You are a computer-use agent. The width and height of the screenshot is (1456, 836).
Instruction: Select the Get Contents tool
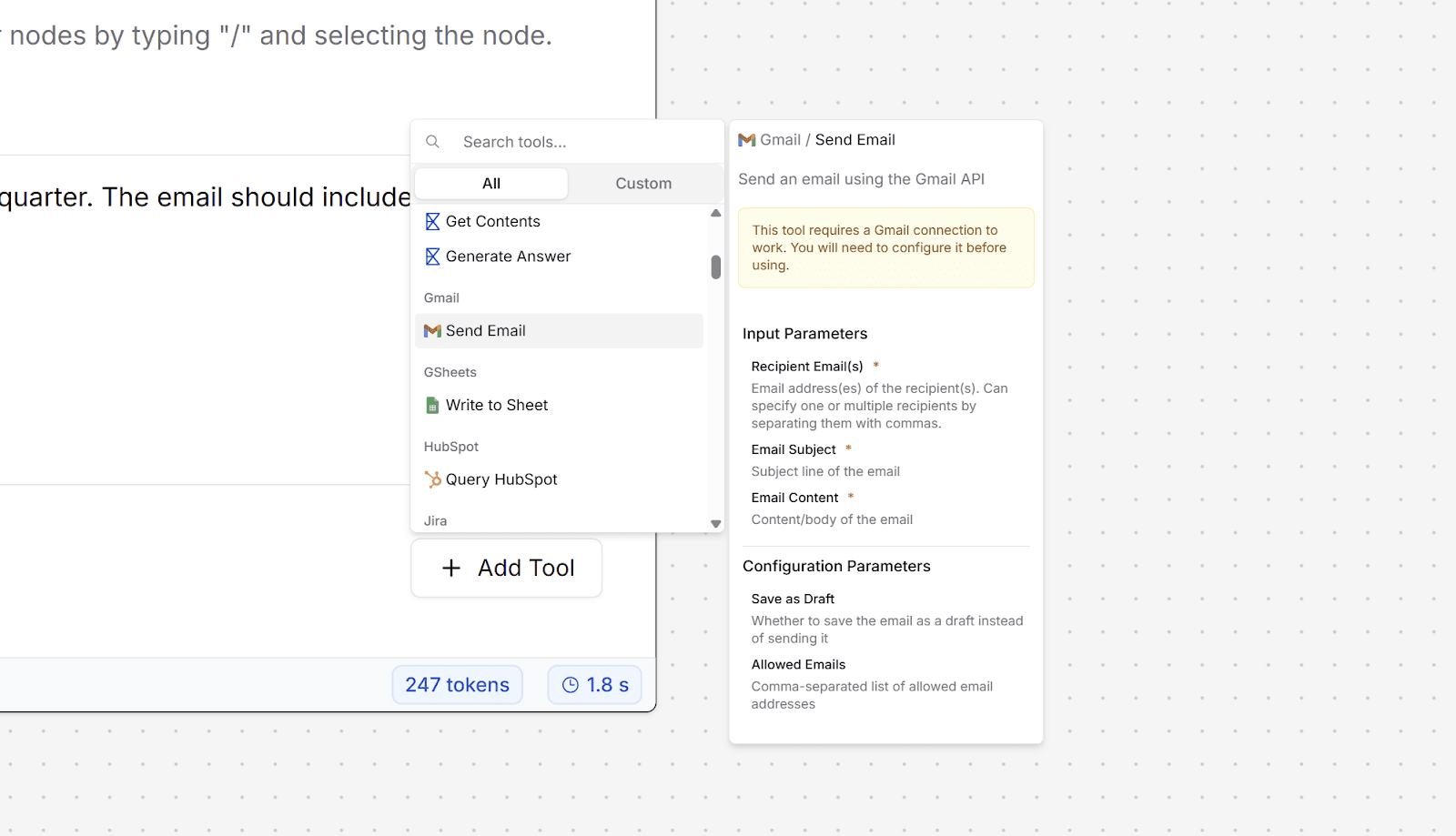pos(559,222)
